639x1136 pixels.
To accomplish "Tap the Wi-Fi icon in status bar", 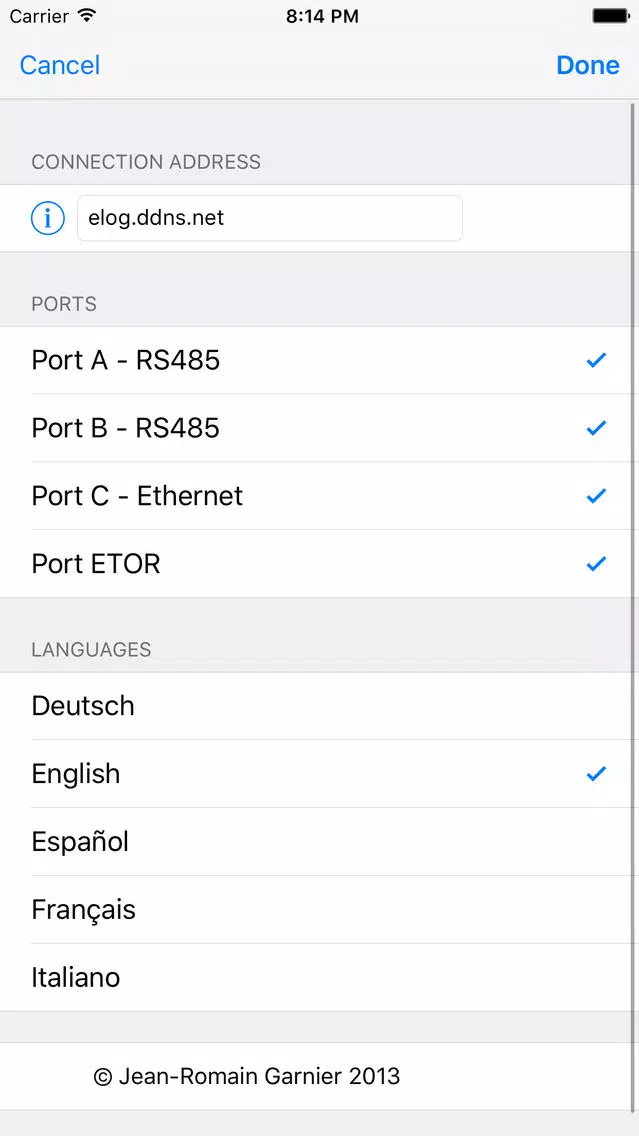I will tap(87, 15).
